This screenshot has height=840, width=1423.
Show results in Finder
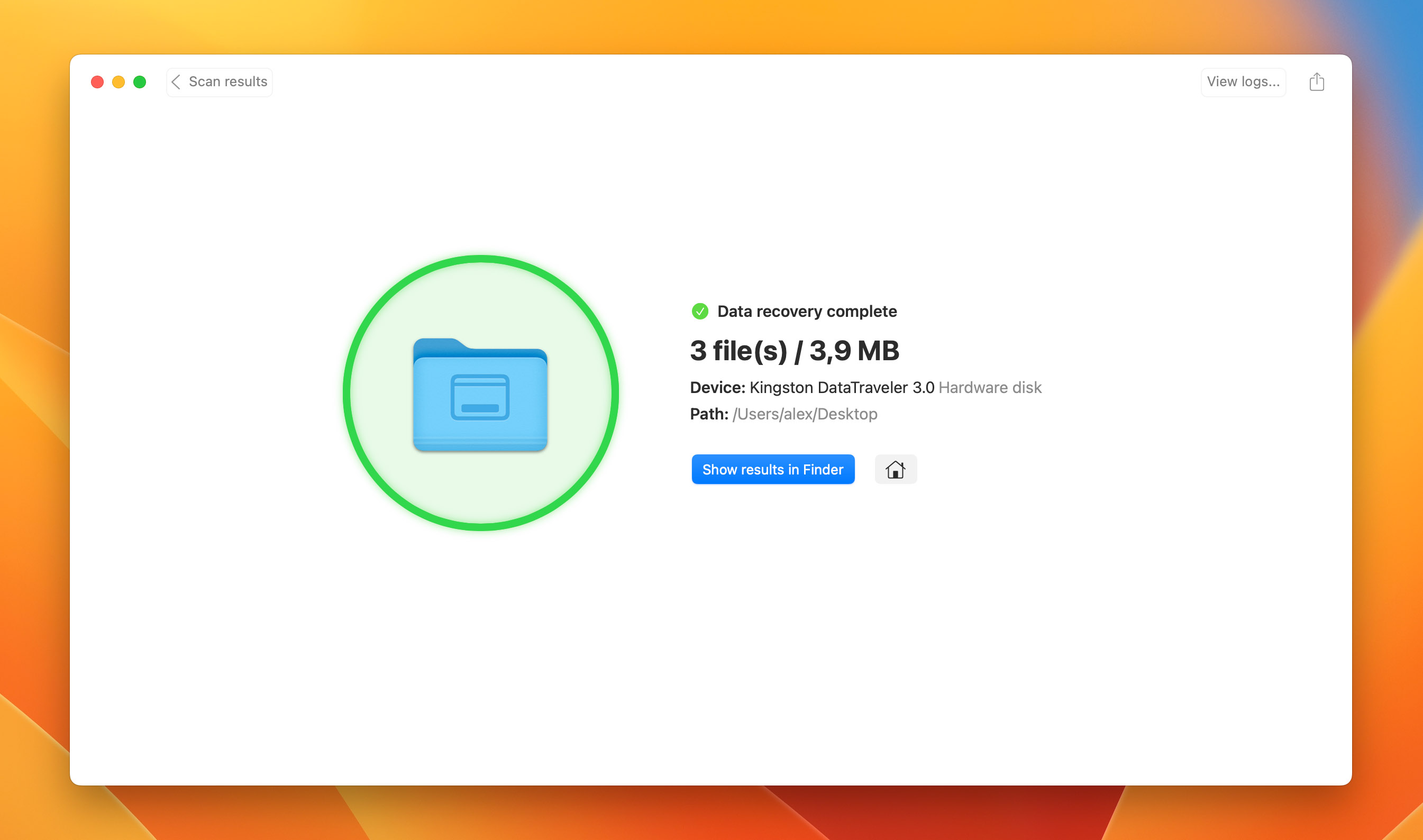click(773, 469)
